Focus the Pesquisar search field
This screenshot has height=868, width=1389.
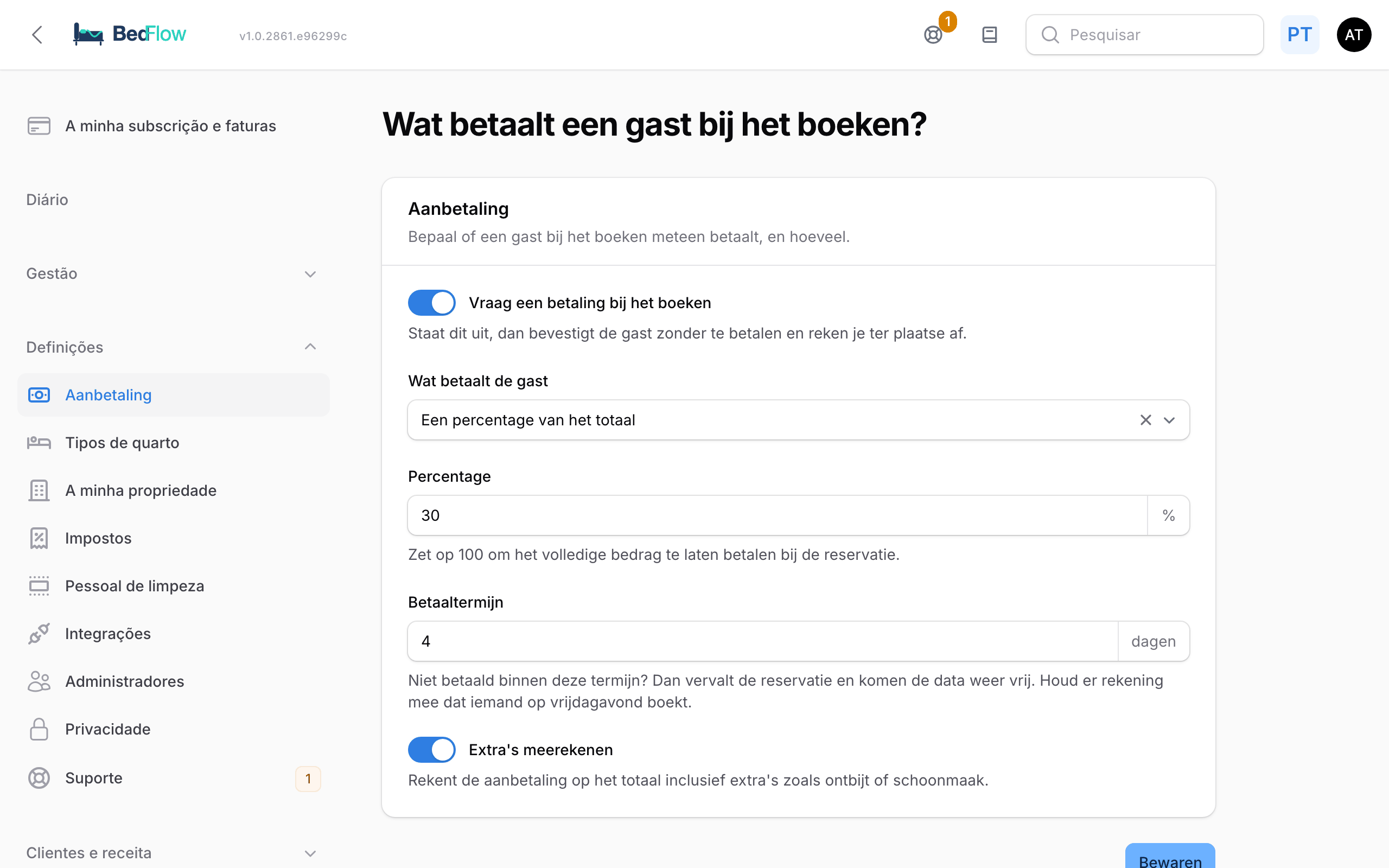coord(1144,35)
